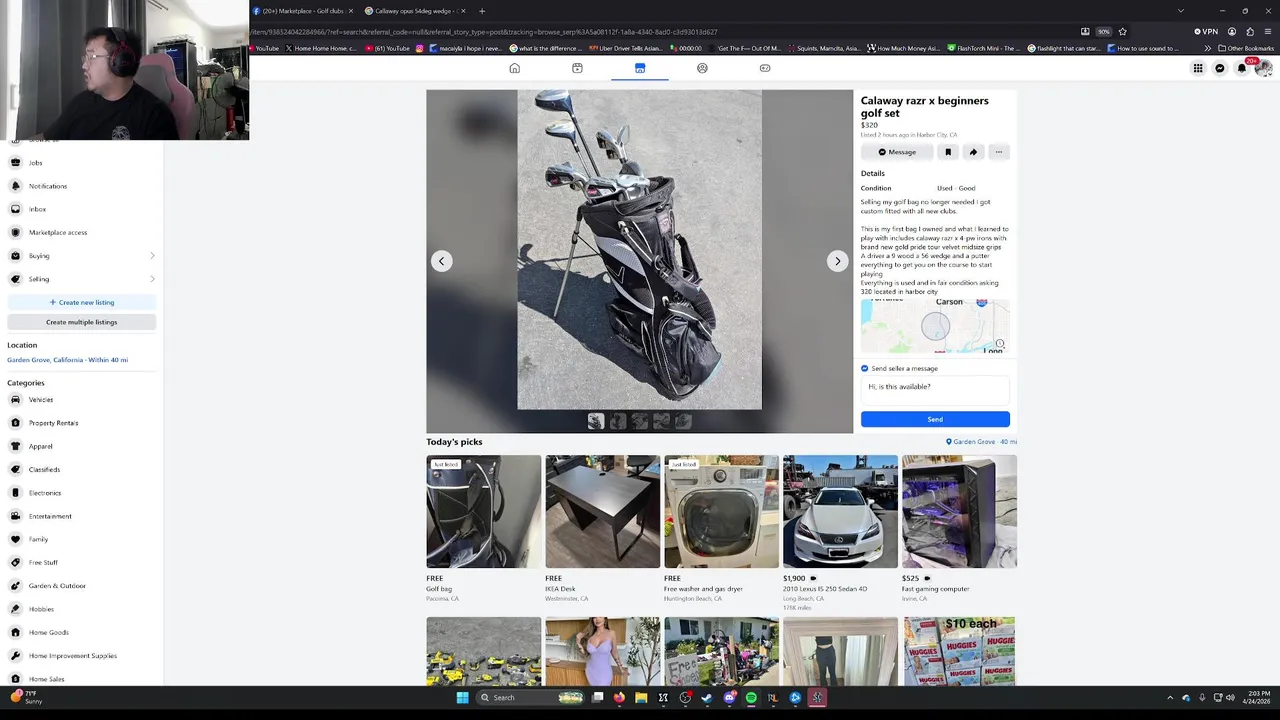Open the Home Improvement Supplies category

[x=82, y=656]
